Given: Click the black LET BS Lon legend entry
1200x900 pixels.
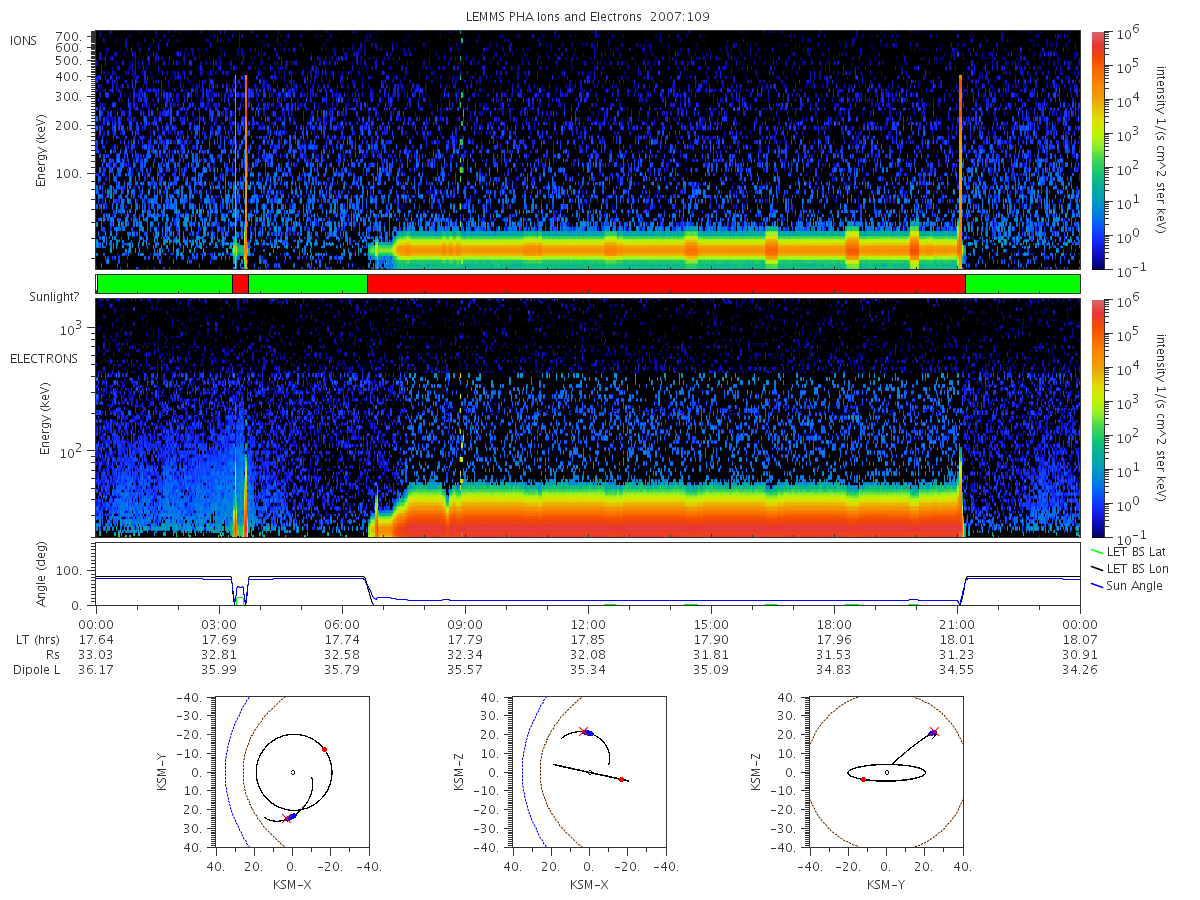Looking at the screenshot, I should [1127, 568].
